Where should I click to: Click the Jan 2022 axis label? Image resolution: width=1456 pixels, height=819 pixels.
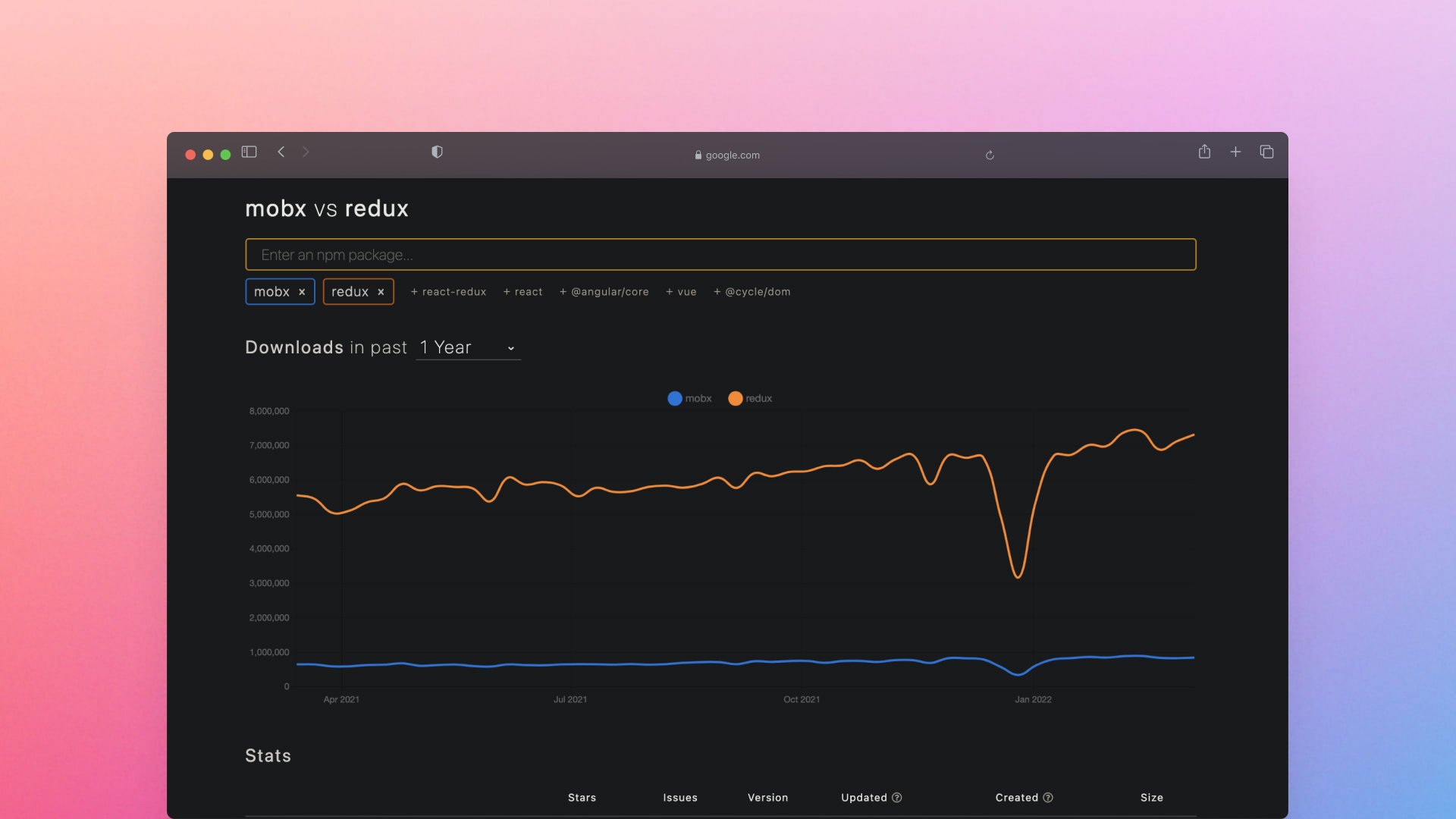click(x=1033, y=699)
